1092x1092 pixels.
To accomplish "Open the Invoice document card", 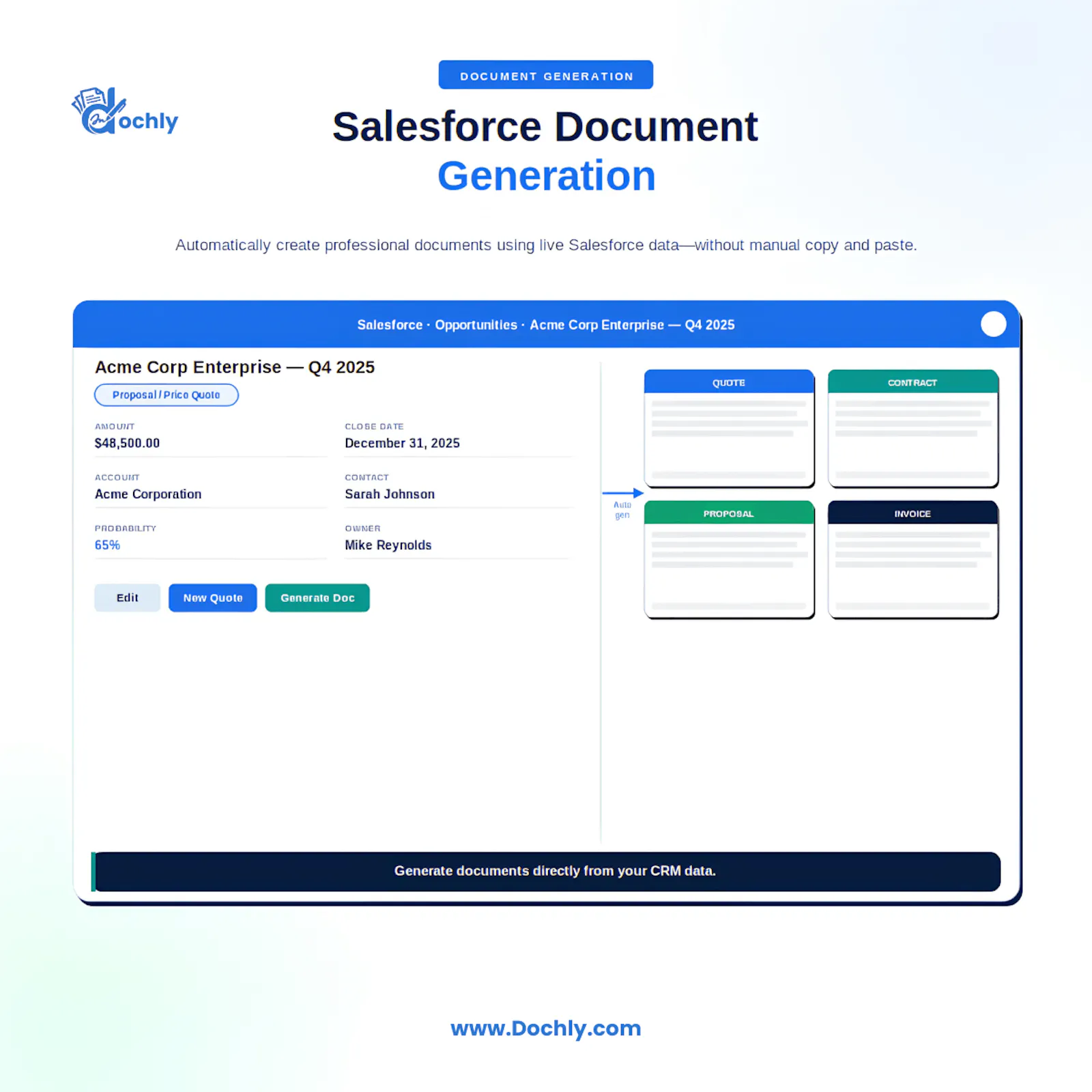I will click(913, 560).
